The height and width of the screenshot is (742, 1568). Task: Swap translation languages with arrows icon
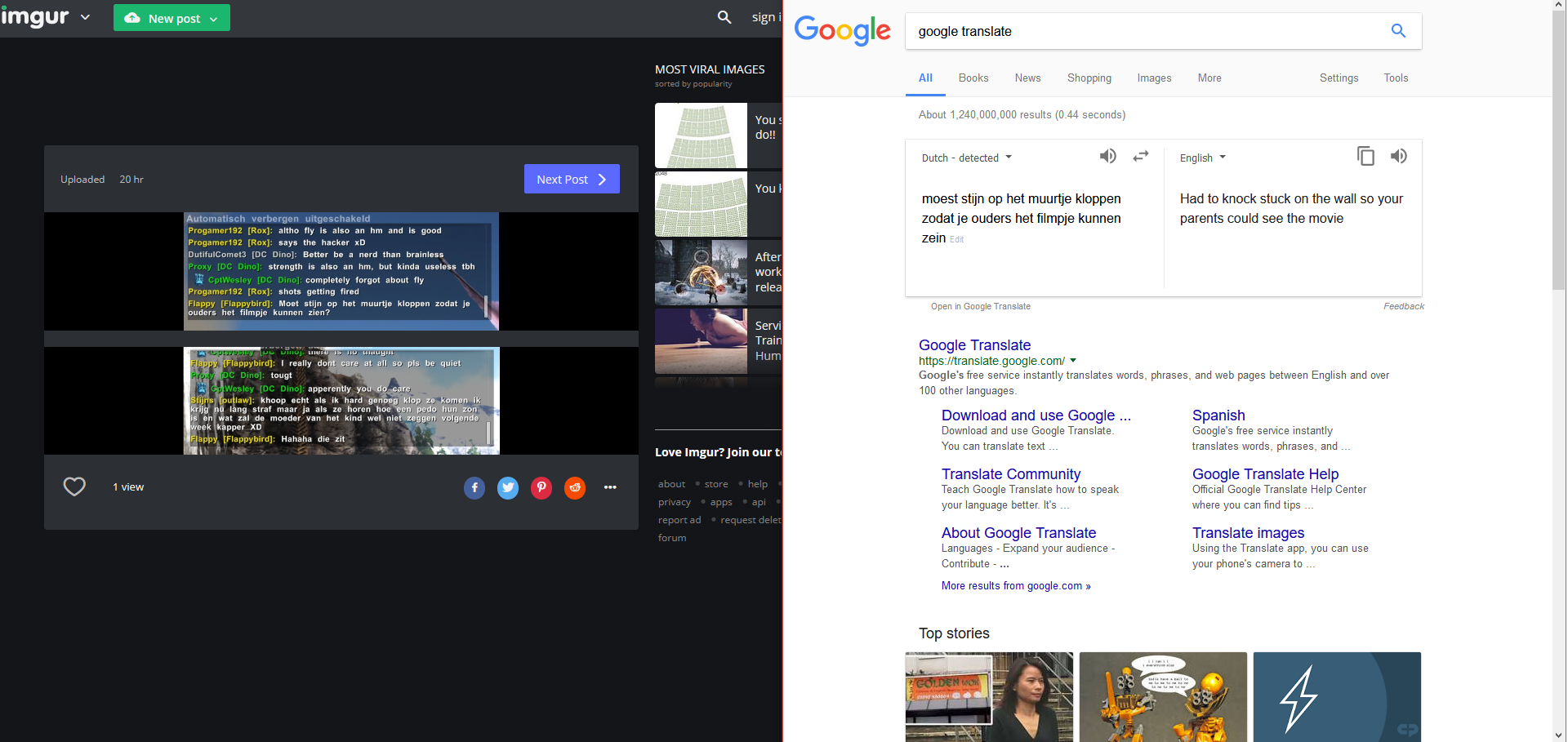1141,156
